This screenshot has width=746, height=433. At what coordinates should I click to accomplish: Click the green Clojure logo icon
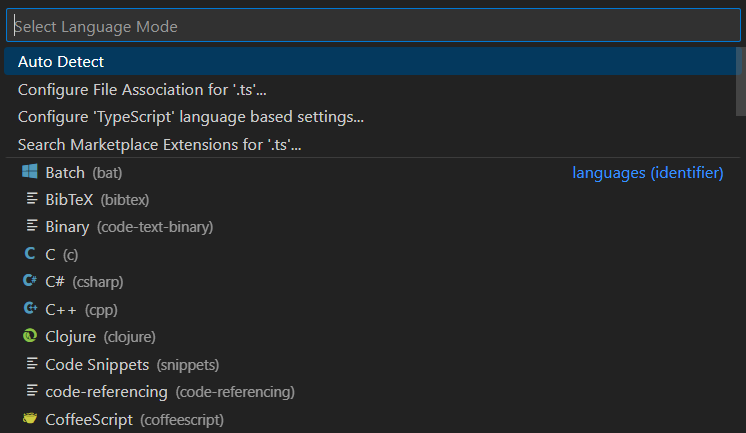[x=29, y=336]
